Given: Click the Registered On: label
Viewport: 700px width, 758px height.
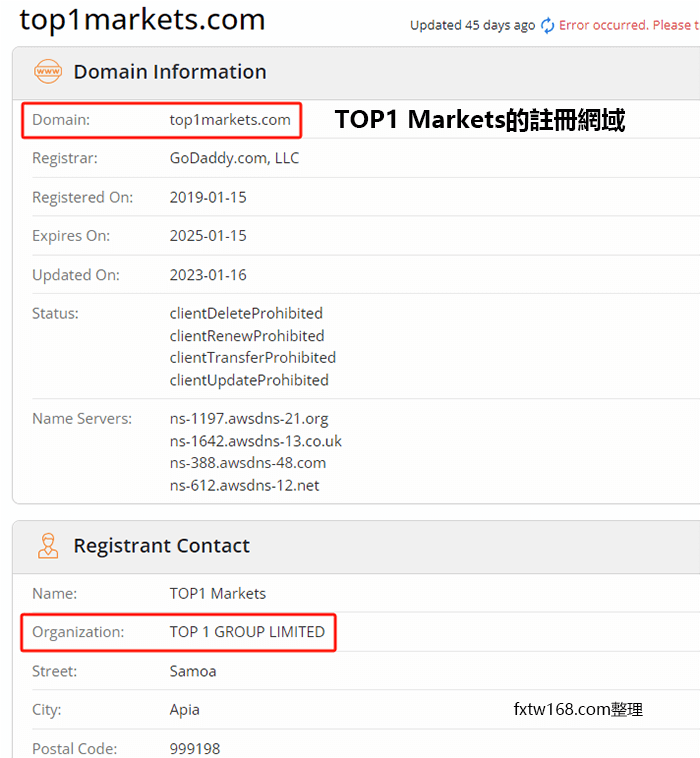Looking at the screenshot, I should [x=82, y=197].
